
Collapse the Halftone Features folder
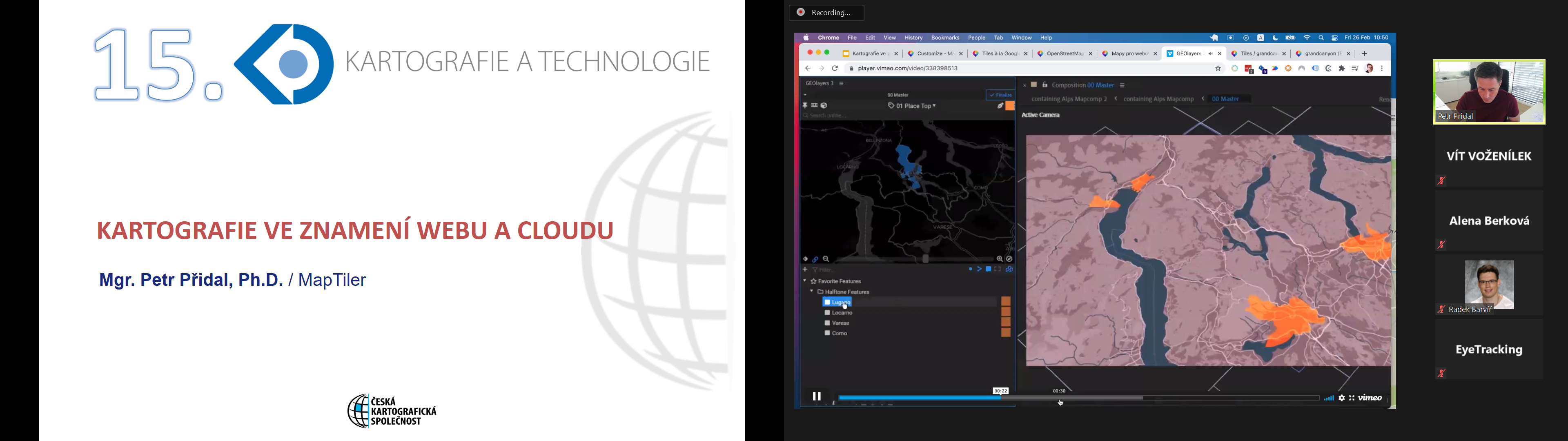click(x=811, y=292)
